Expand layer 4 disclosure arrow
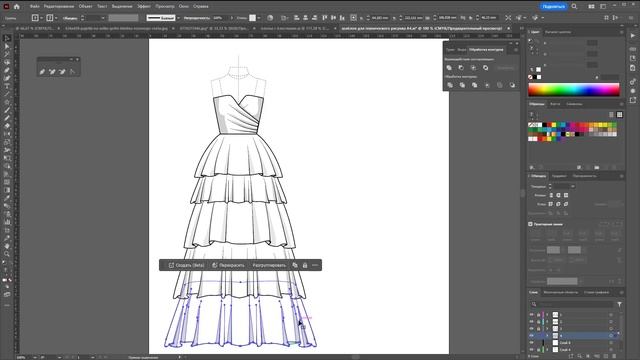This screenshot has height=360, width=640. point(547,336)
